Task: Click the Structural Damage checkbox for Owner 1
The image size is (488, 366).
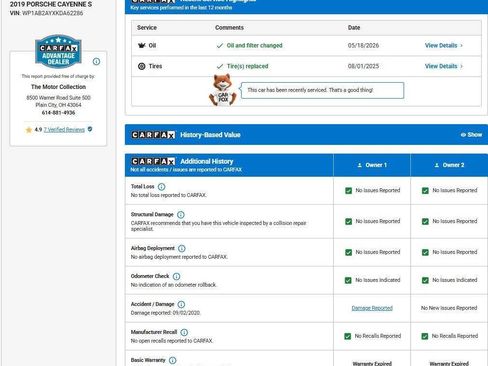Action: tap(348, 222)
